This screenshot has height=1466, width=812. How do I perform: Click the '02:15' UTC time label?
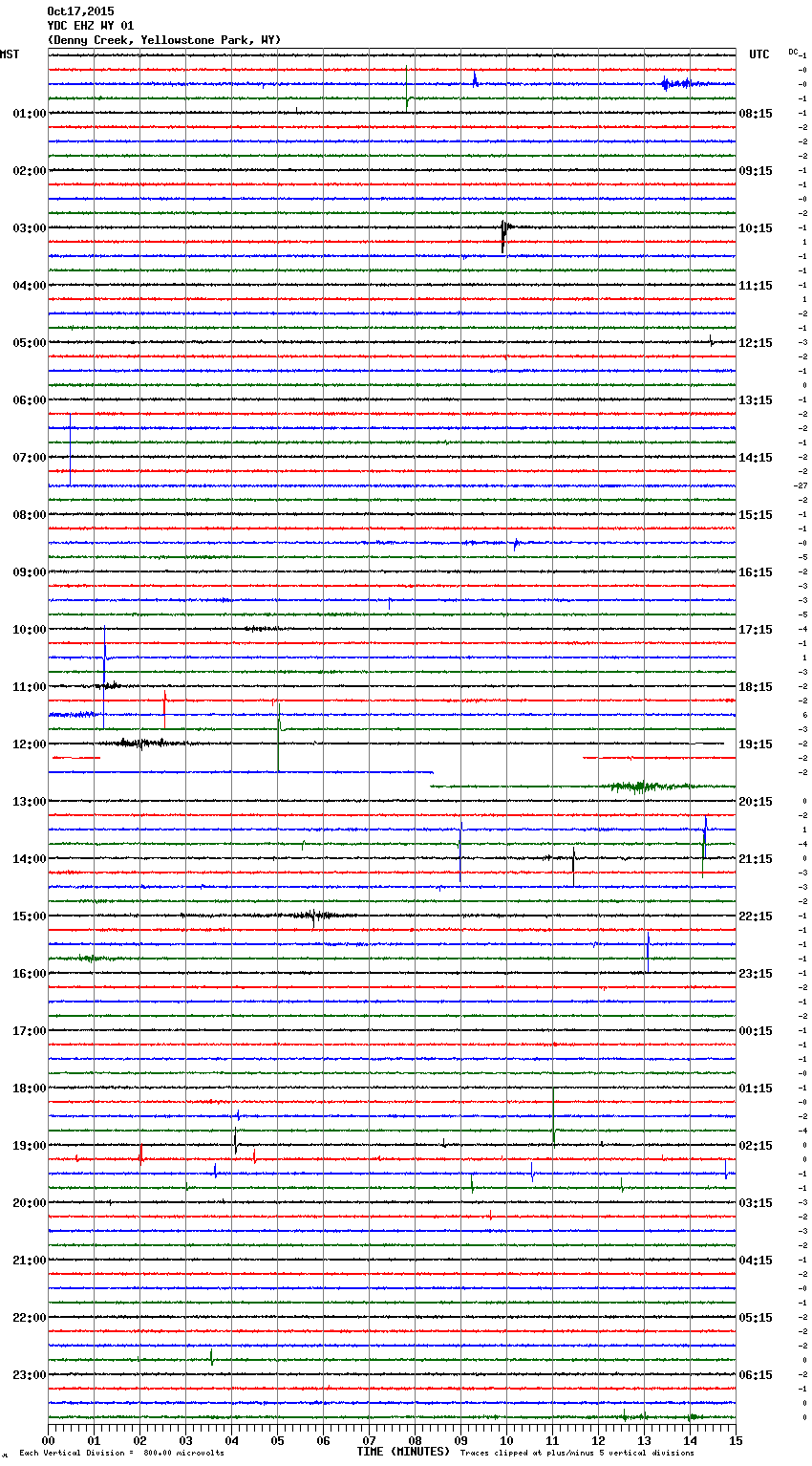click(756, 1146)
